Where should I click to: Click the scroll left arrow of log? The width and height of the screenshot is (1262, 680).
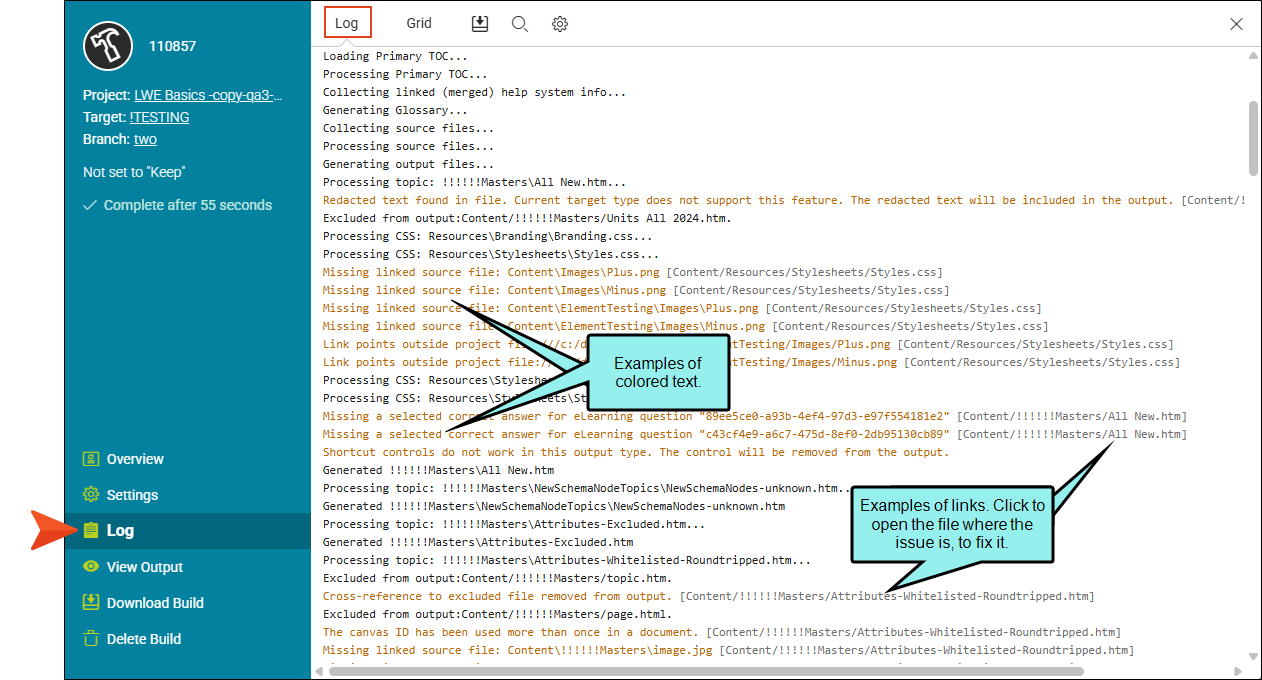click(321, 671)
